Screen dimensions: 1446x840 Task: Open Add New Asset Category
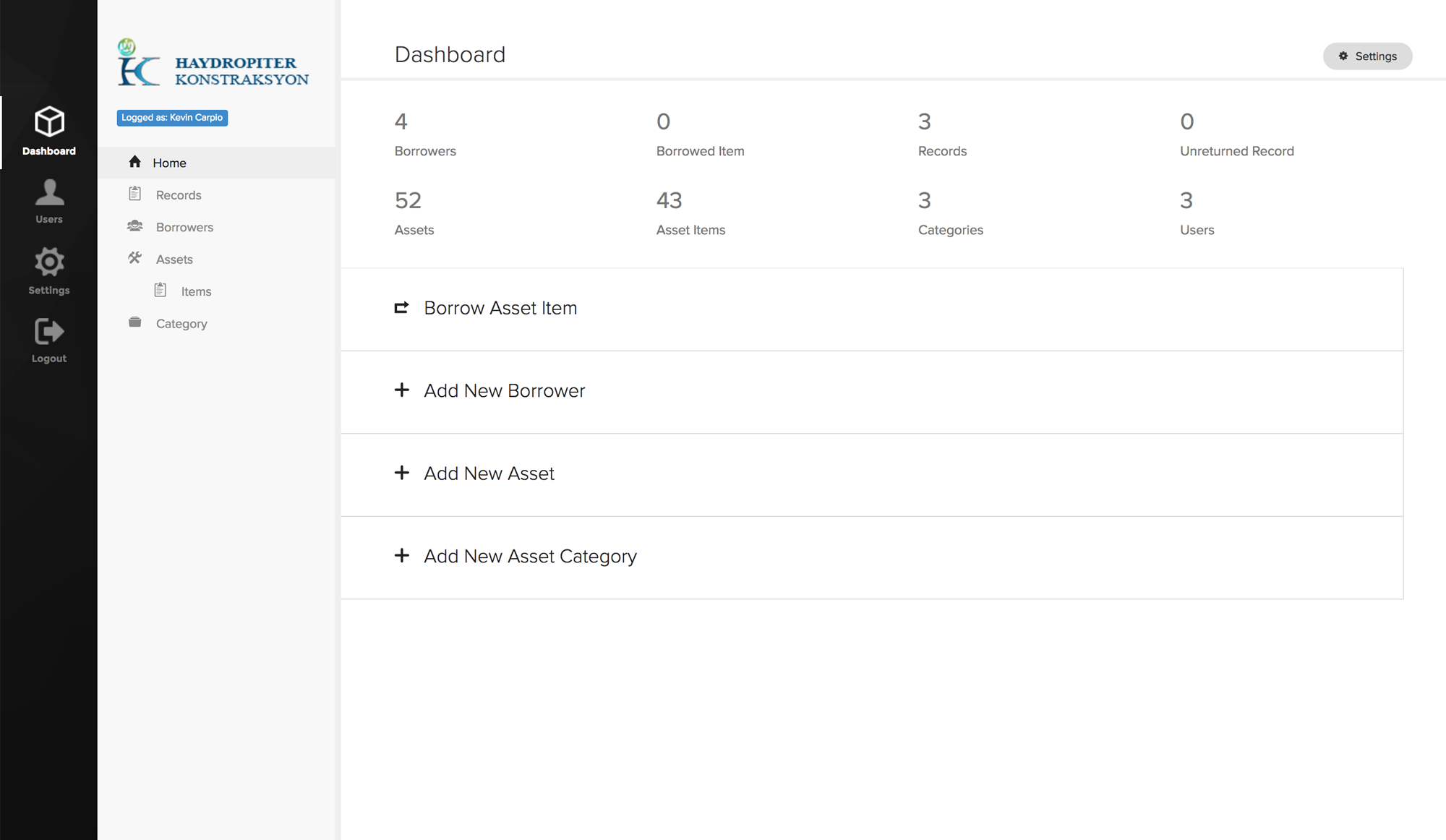pos(530,557)
